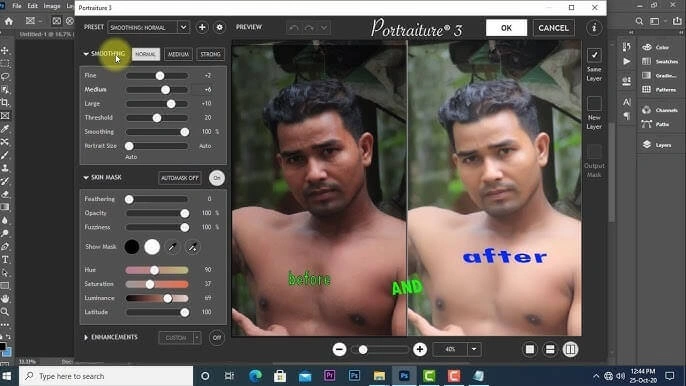Click the Saturation slider handle
Image resolution: width=686 pixels, height=386 pixels.
point(150,284)
